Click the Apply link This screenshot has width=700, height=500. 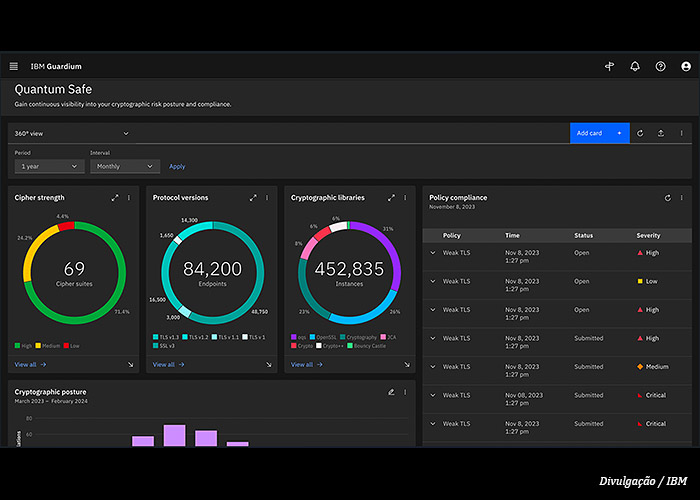tap(177, 167)
